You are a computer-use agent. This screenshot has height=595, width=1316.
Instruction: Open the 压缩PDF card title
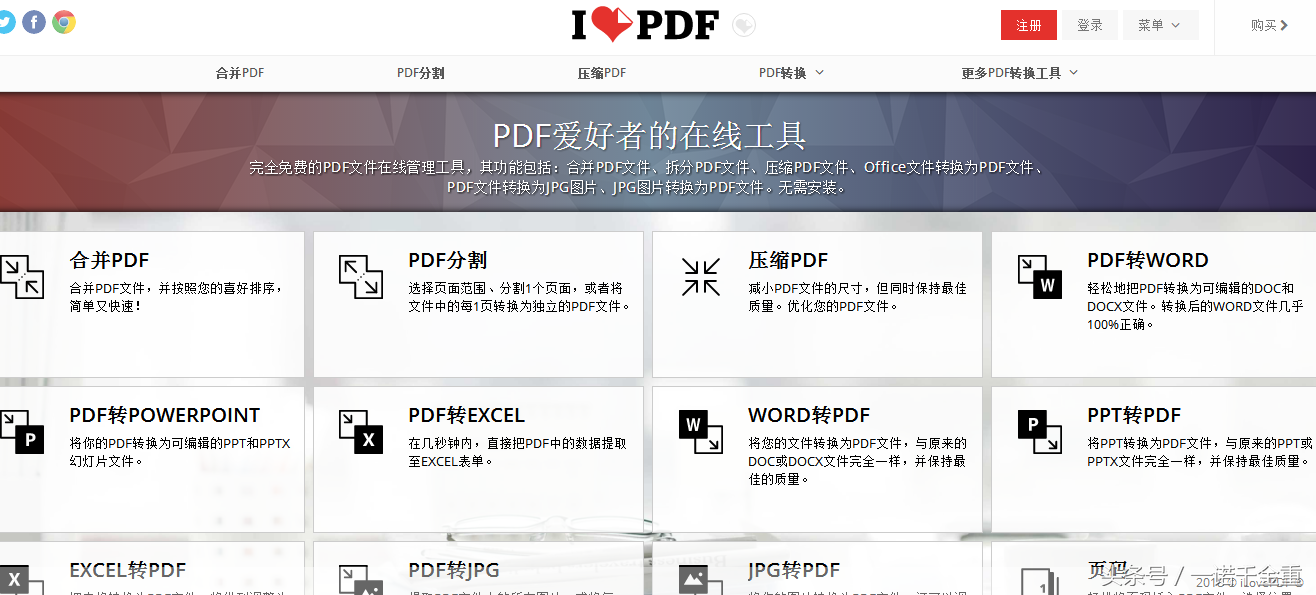click(788, 260)
